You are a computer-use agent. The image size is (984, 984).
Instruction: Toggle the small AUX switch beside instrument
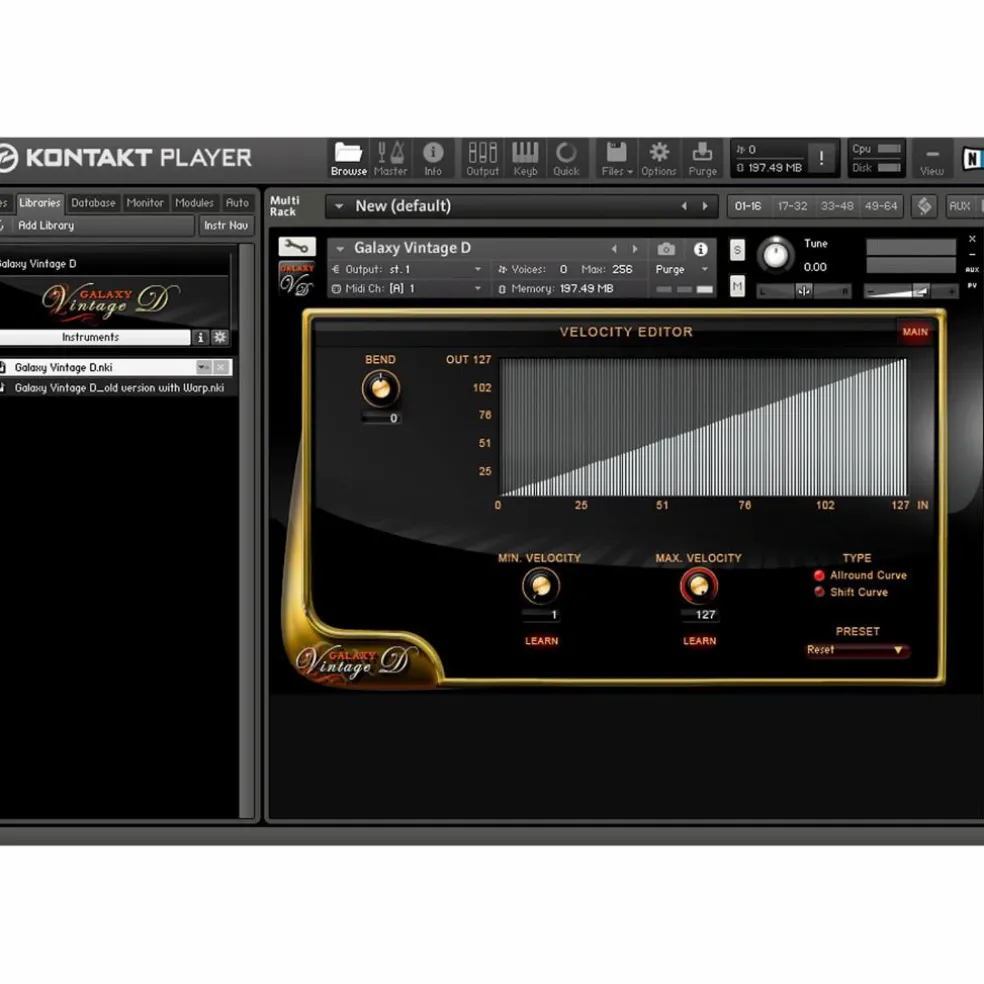(971, 269)
